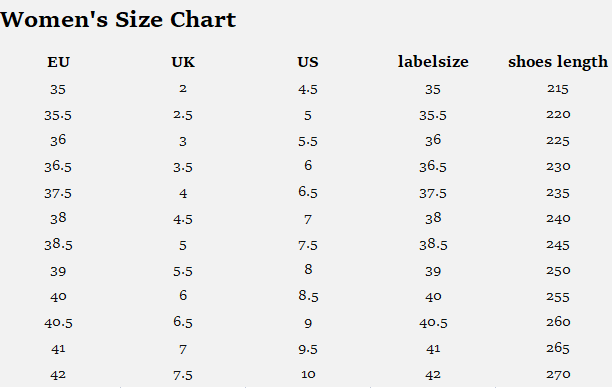Viewport: 612px width, 388px height.
Task: Select the UK column header
Action: [183, 62]
